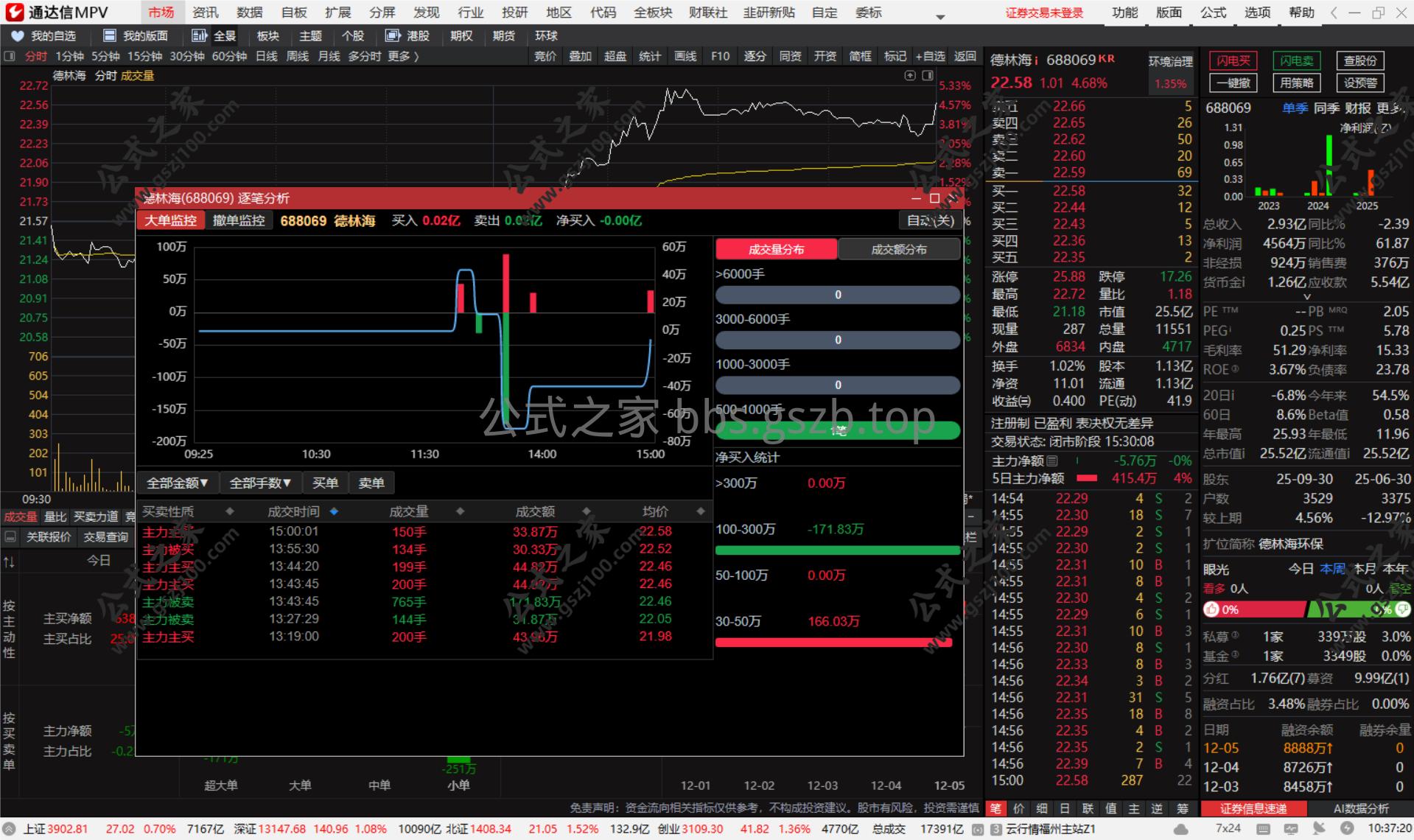Click the 1000-3000手 distribution bar
The width and height of the screenshot is (1414, 840).
[x=838, y=385]
